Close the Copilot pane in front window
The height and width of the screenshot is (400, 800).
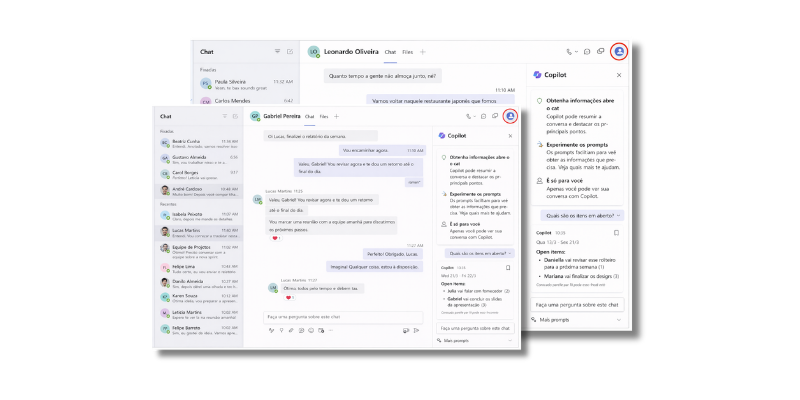[x=510, y=136]
